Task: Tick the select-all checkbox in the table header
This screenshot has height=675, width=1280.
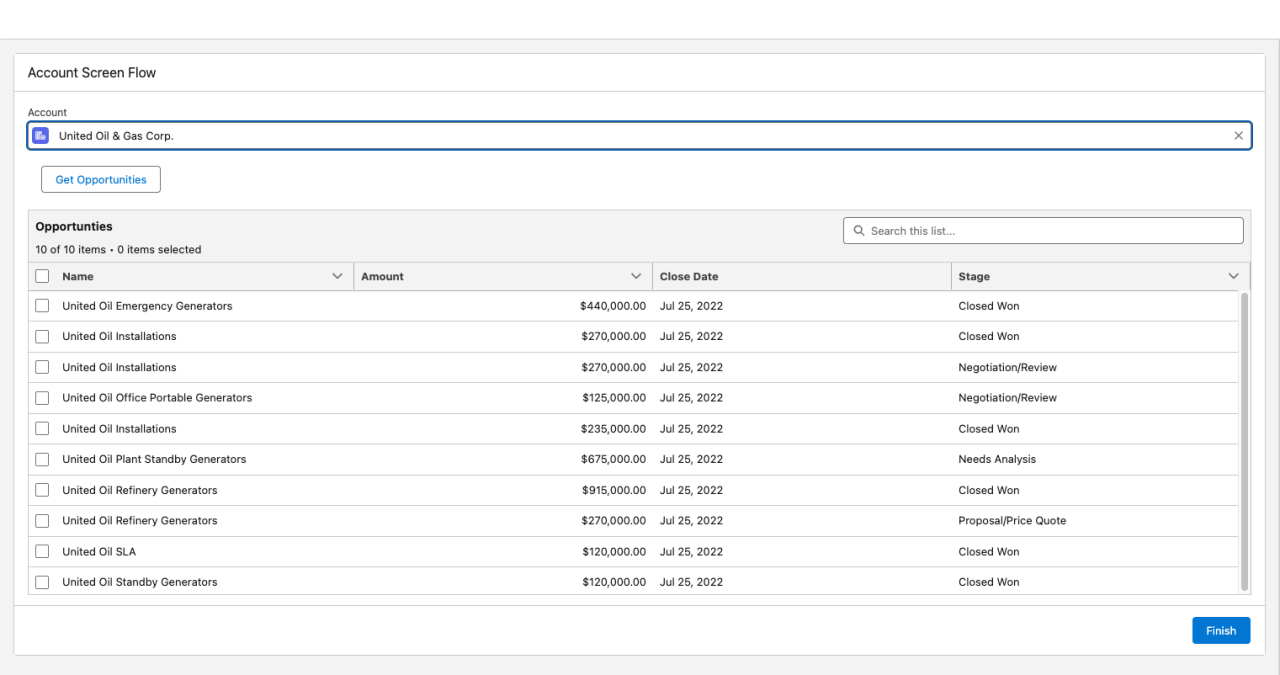Action: pyautogui.click(x=42, y=276)
